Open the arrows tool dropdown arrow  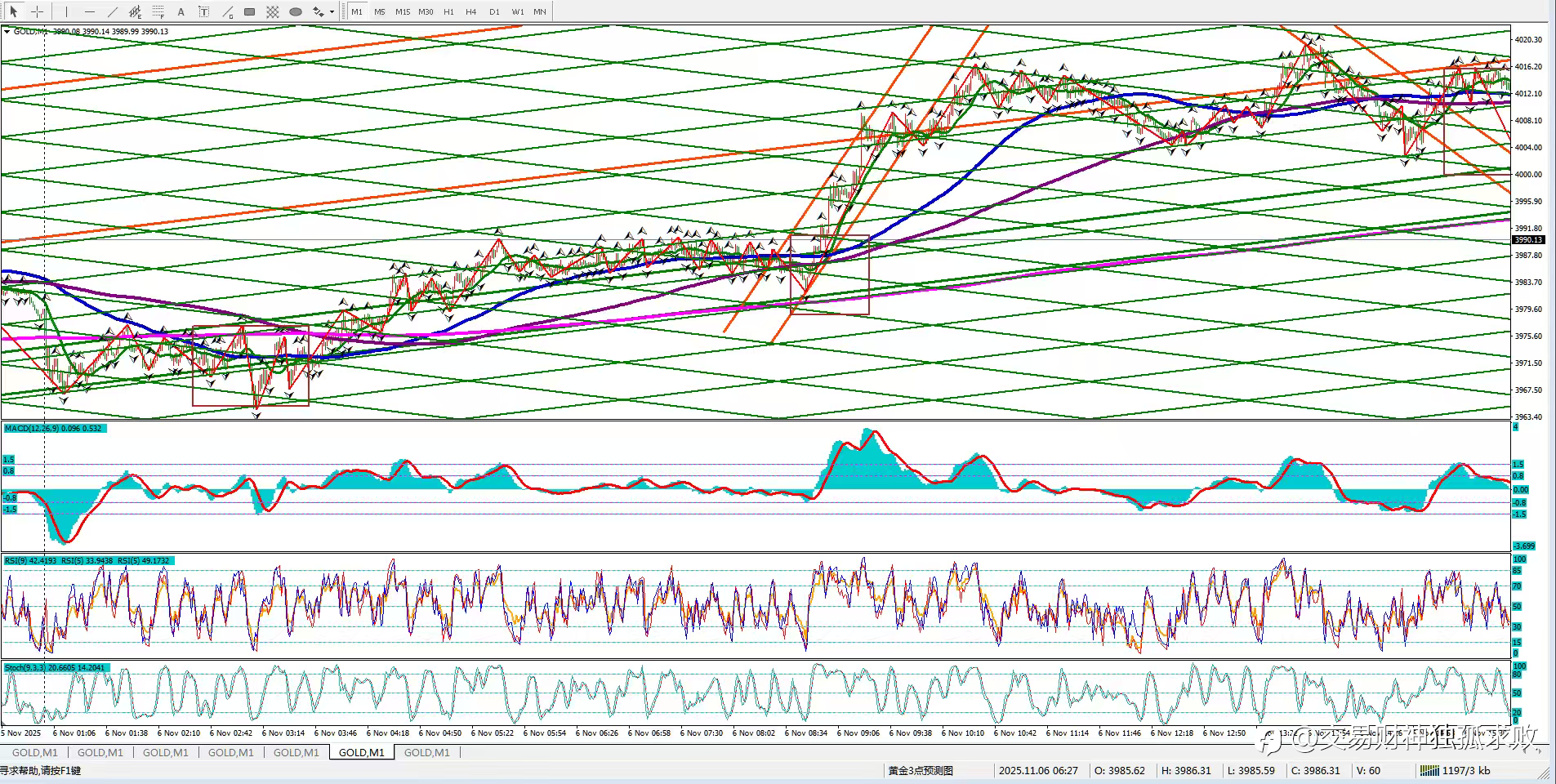[x=332, y=11]
